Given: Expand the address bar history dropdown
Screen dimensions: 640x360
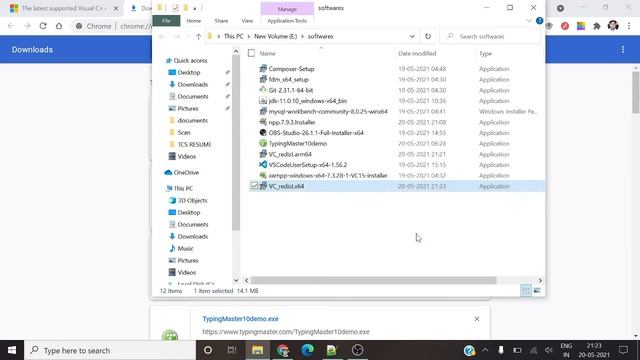Looking at the screenshot, I should pyautogui.click(x=412, y=36).
